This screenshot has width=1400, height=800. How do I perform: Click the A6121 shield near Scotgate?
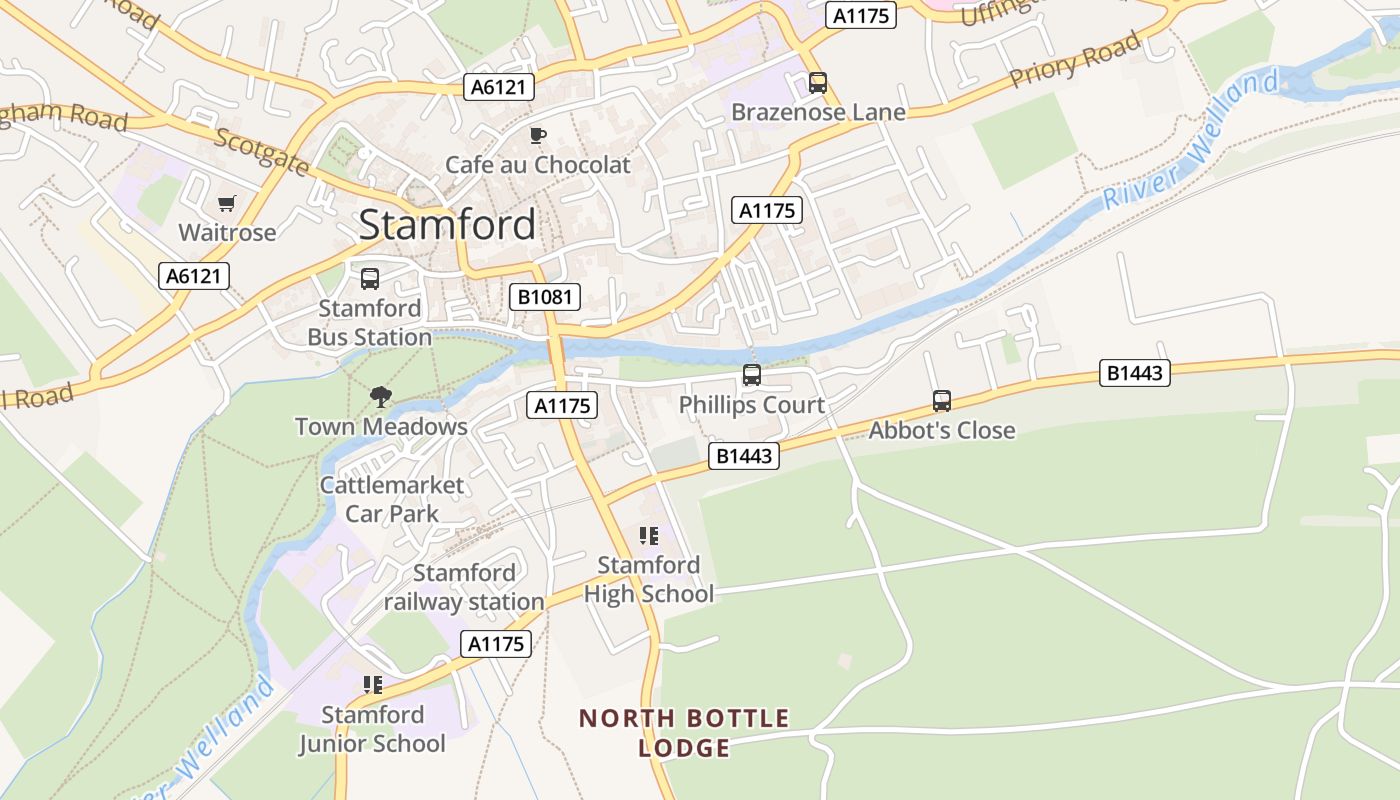point(500,88)
